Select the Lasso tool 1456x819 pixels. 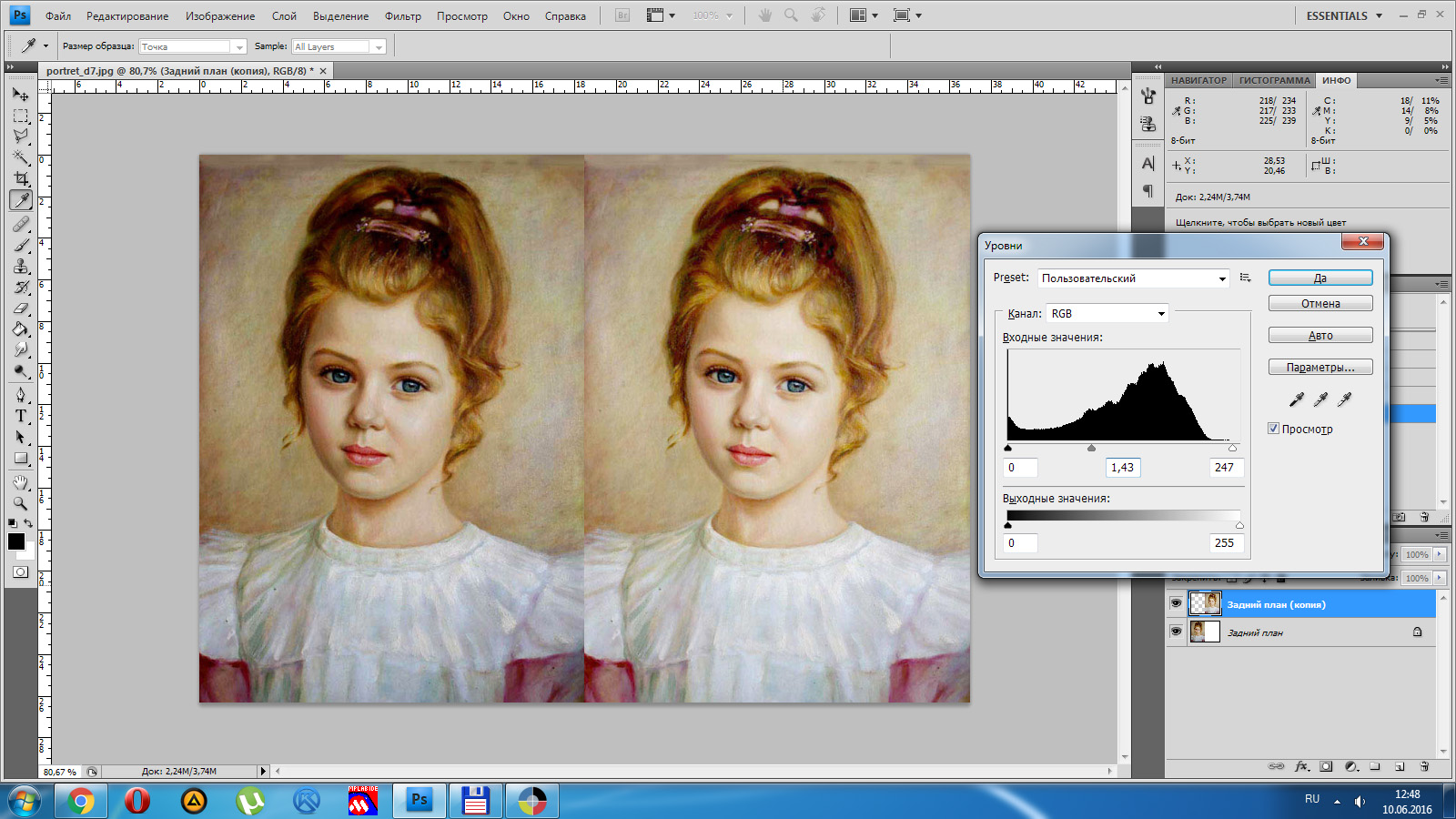coord(20,136)
